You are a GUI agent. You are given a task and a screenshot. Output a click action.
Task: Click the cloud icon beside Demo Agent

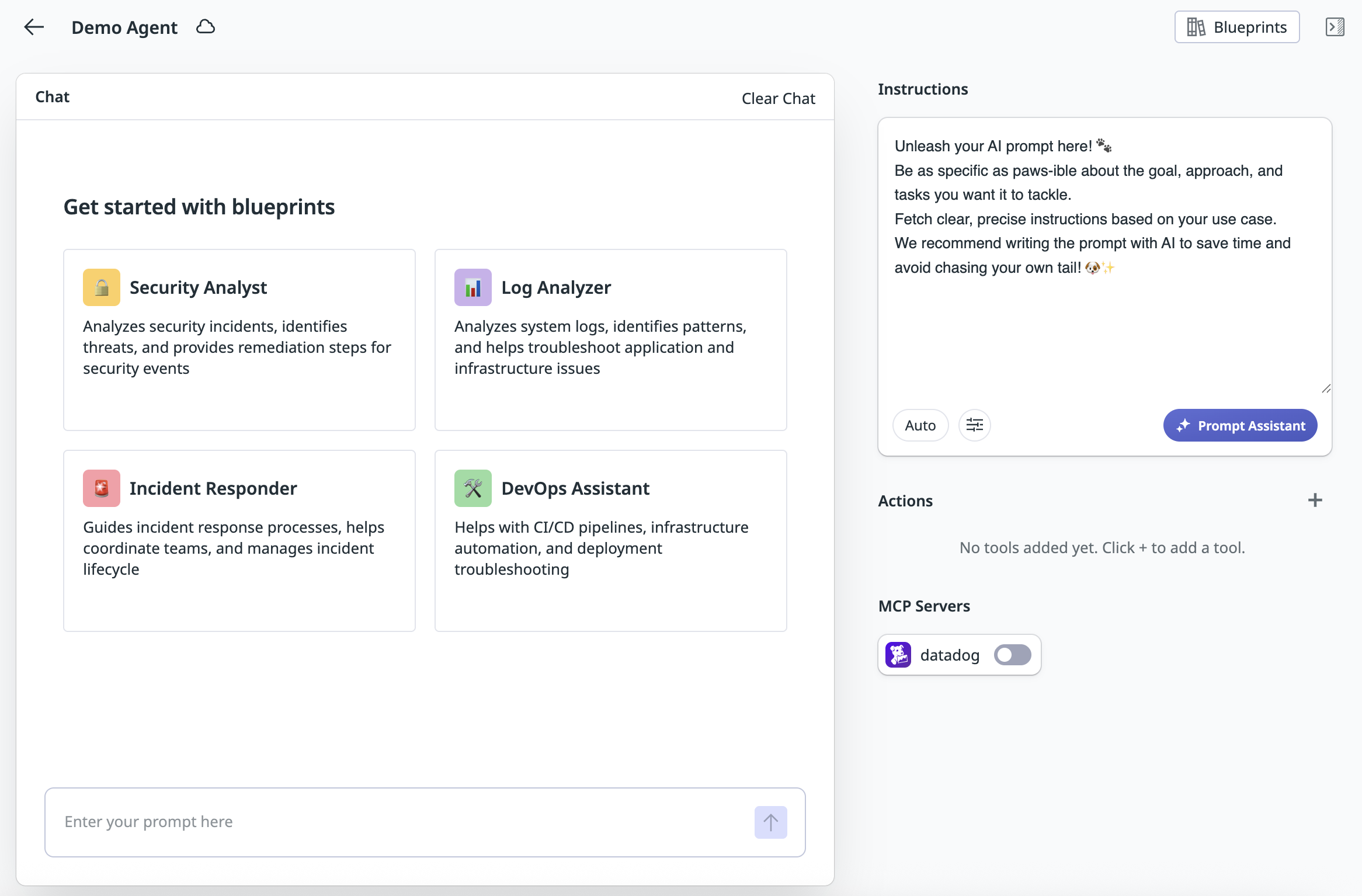[x=206, y=27]
